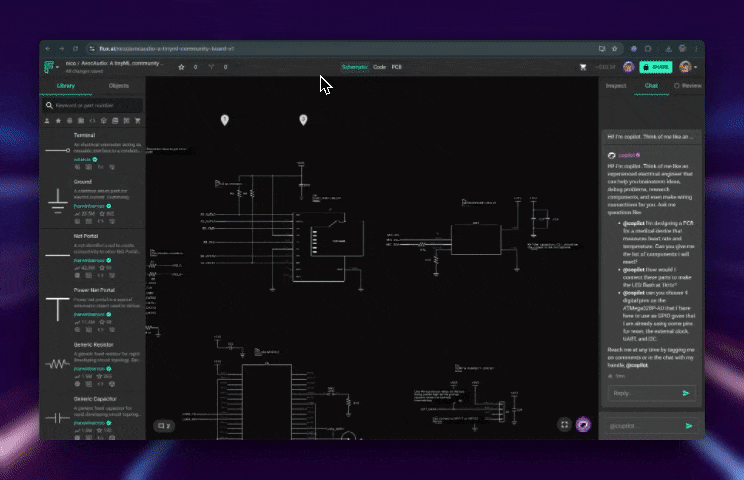Screen dimensions: 744x480
Task: Open the Inspect tab
Action: click(x=616, y=86)
